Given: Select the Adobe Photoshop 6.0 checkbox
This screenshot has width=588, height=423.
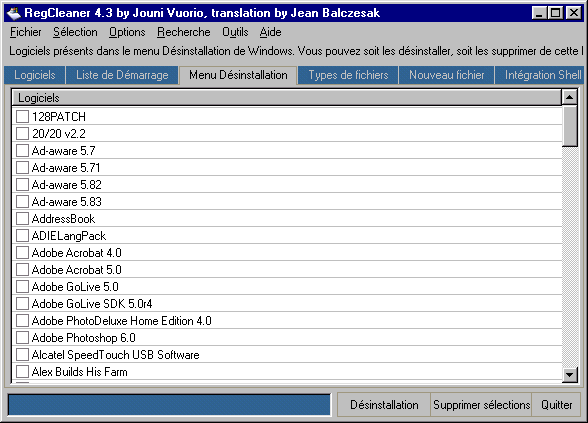Looking at the screenshot, I should point(22,338).
